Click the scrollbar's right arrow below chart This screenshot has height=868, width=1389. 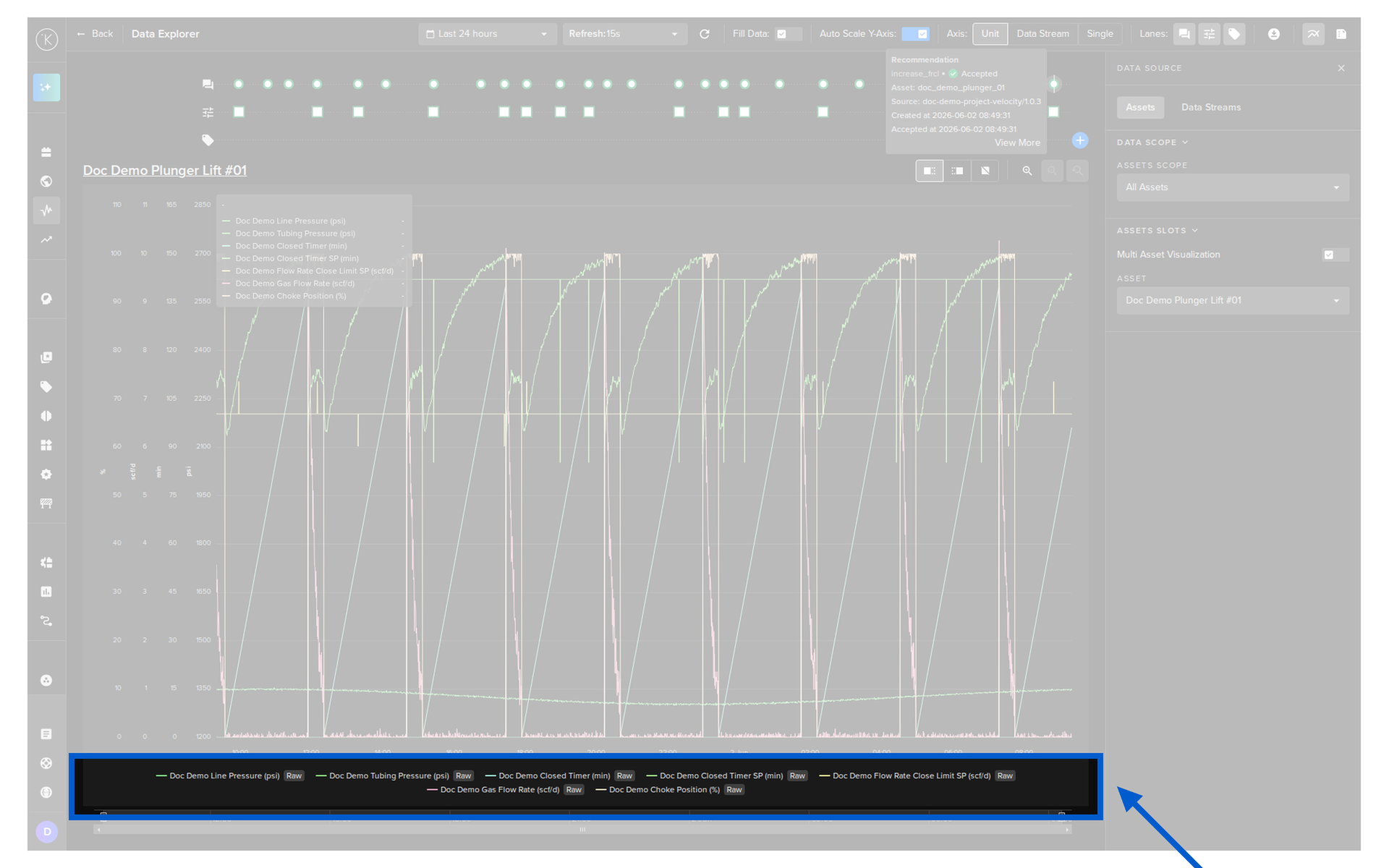click(x=1067, y=830)
